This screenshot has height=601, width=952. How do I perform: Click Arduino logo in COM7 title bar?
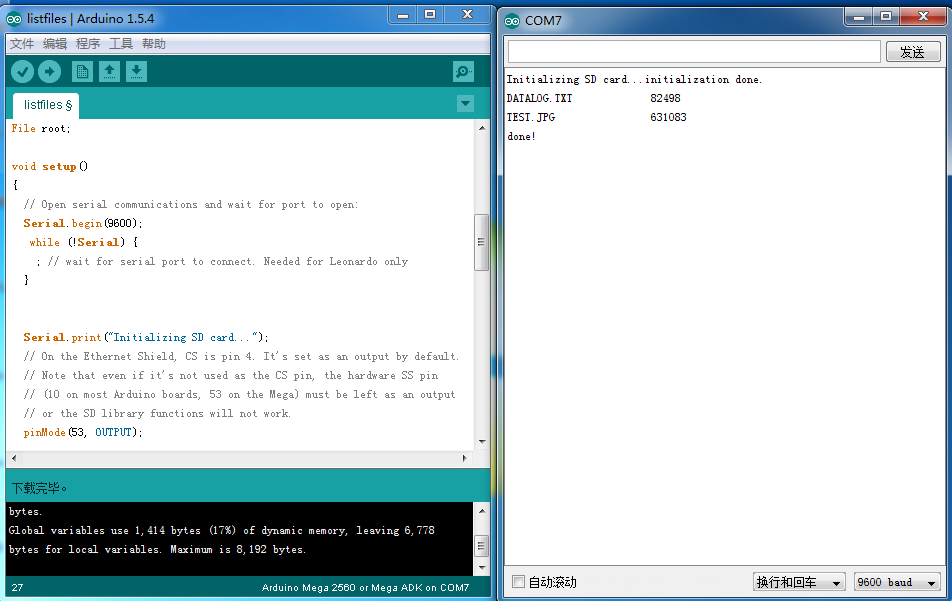point(512,21)
